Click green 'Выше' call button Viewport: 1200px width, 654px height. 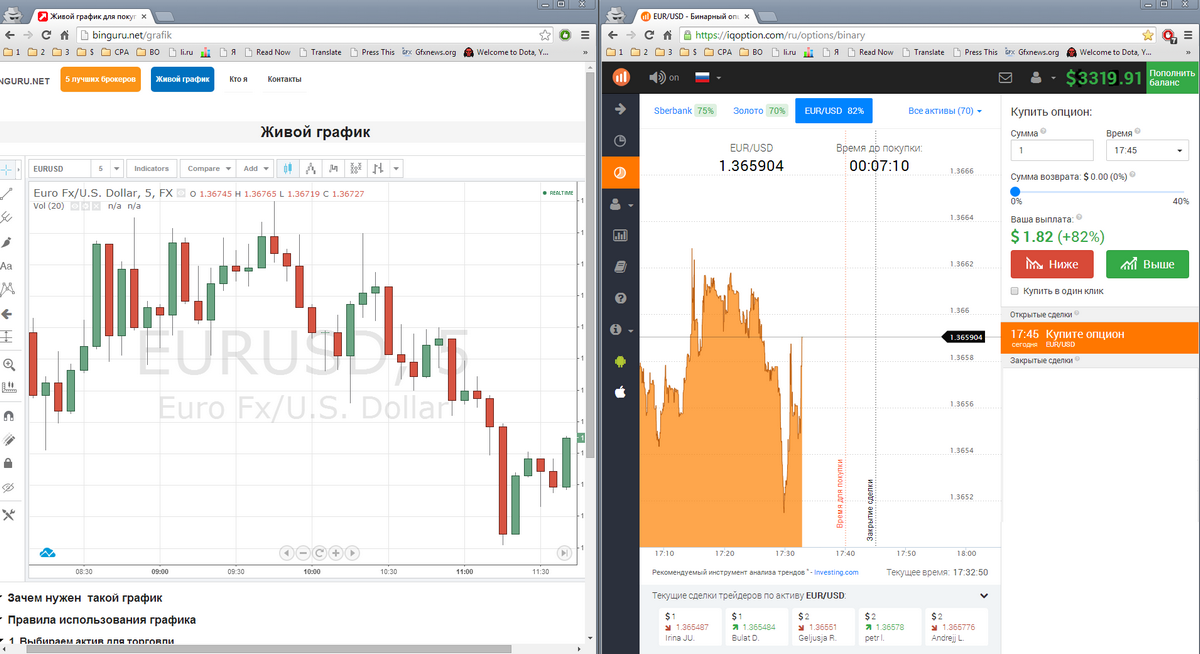[1147, 264]
